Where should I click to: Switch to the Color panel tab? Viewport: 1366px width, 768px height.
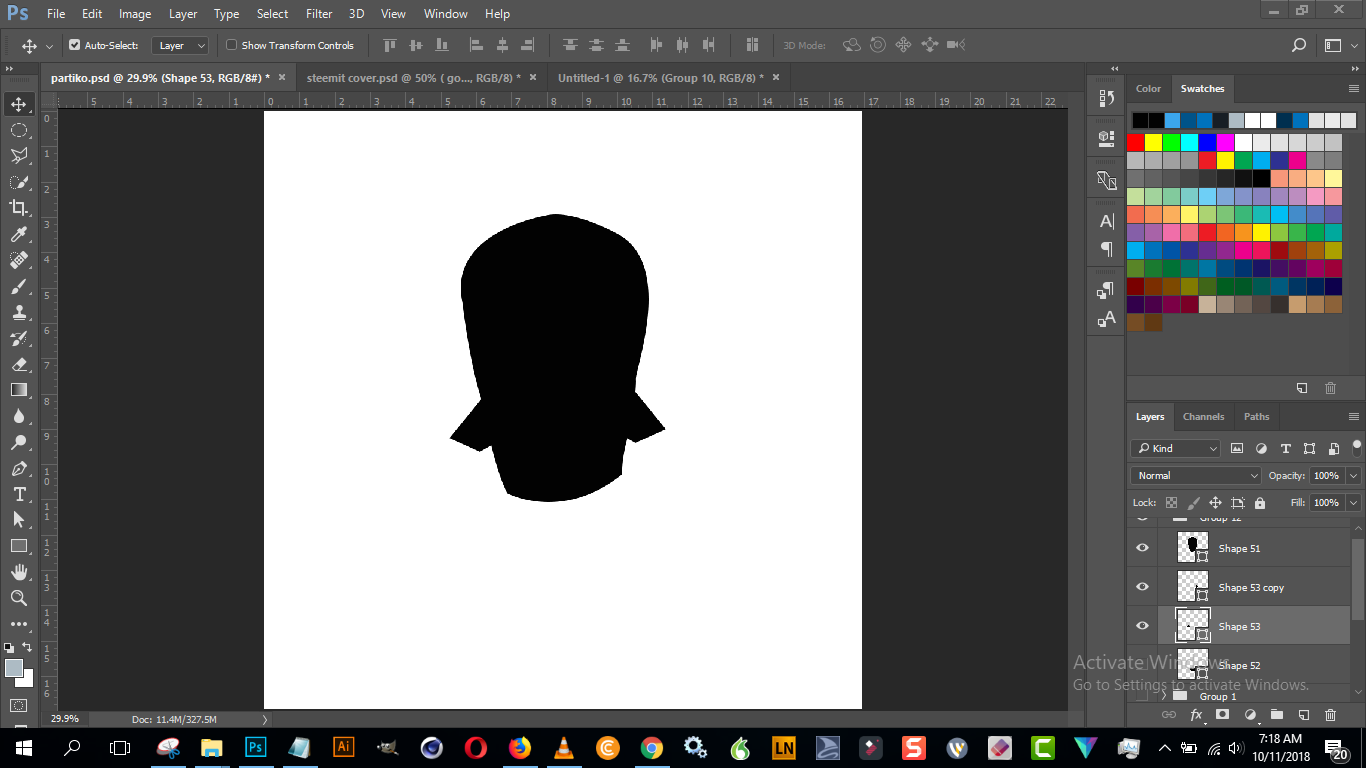tap(1149, 89)
